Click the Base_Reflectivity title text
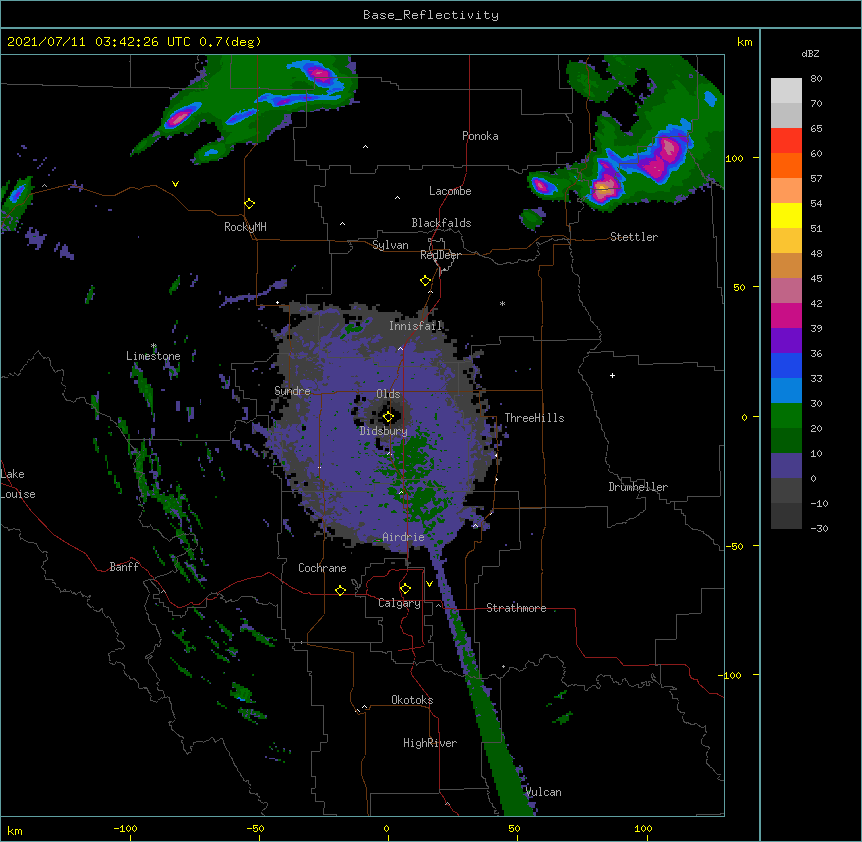The width and height of the screenshot is (862, 842). click(x=430, y=15)
